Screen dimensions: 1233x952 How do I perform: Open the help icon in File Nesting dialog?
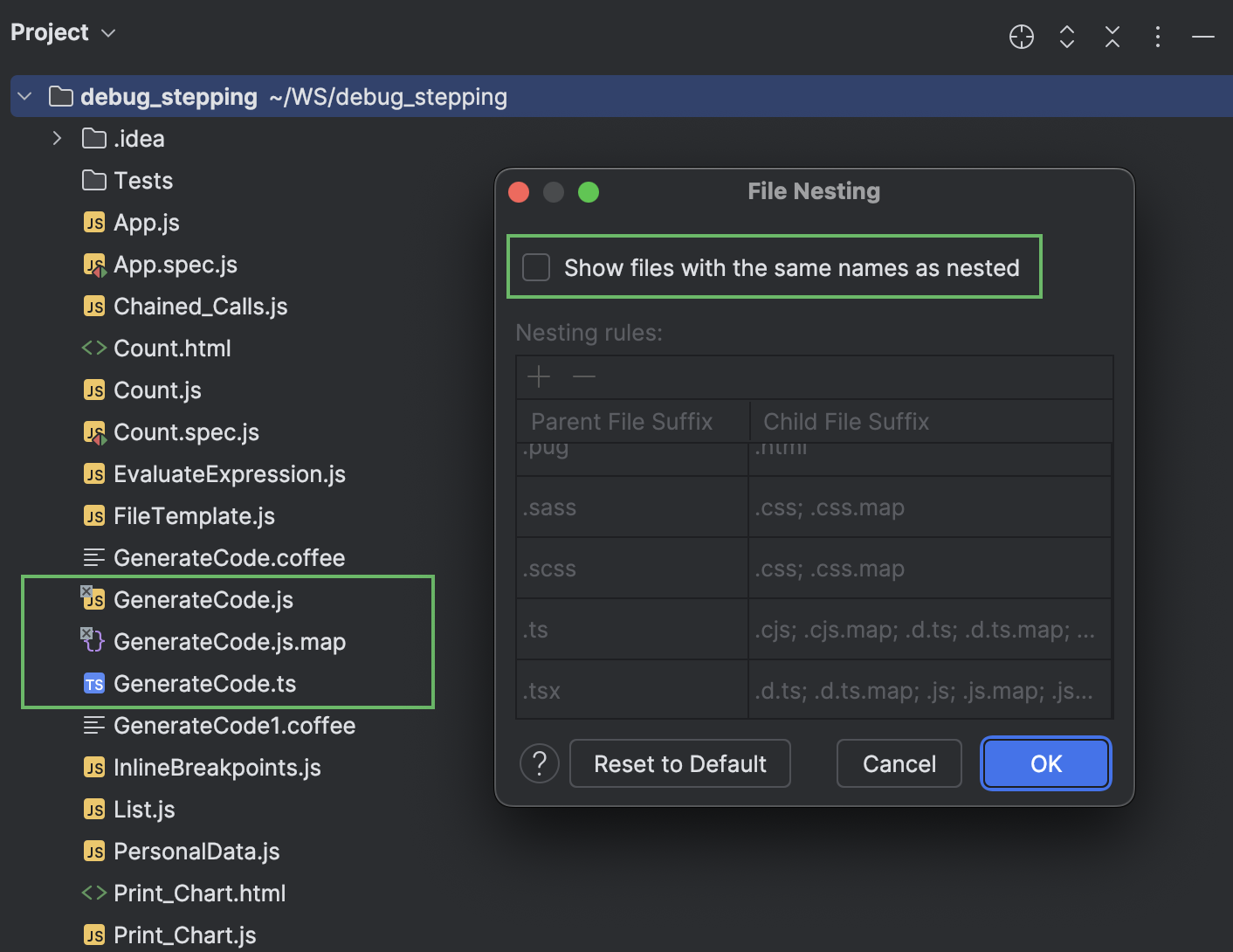pyautogui.click(x=539, y=763)
